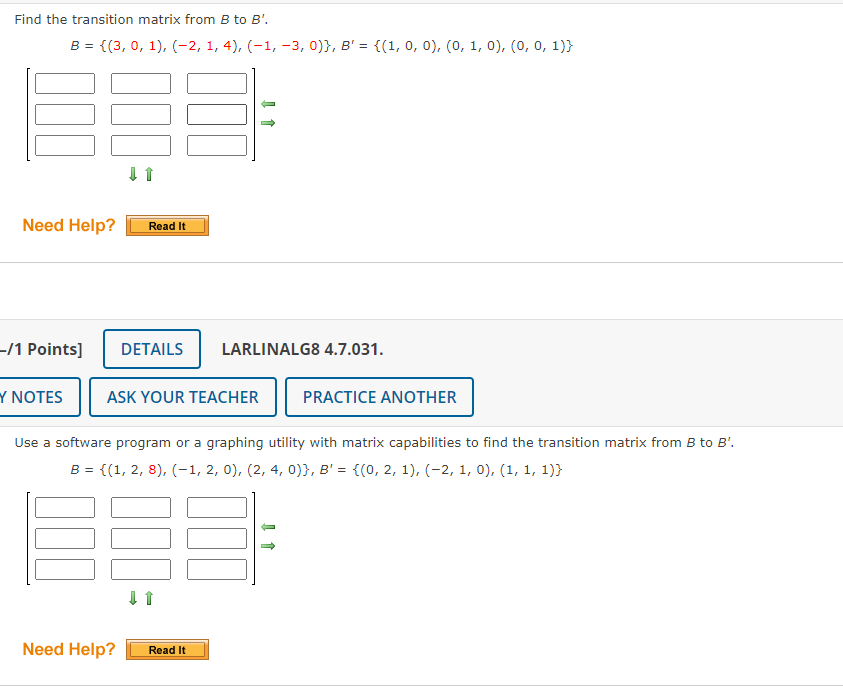This screenshot has height=686, width=843.
Task: Click the right arrow beside the second matrix
Action: (268, 546)
